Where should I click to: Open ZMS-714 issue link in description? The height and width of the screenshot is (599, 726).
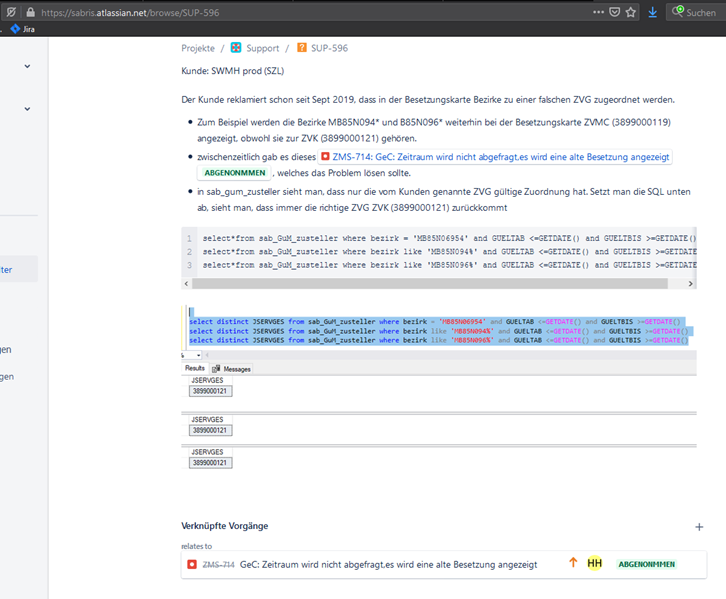pos(501,157)
